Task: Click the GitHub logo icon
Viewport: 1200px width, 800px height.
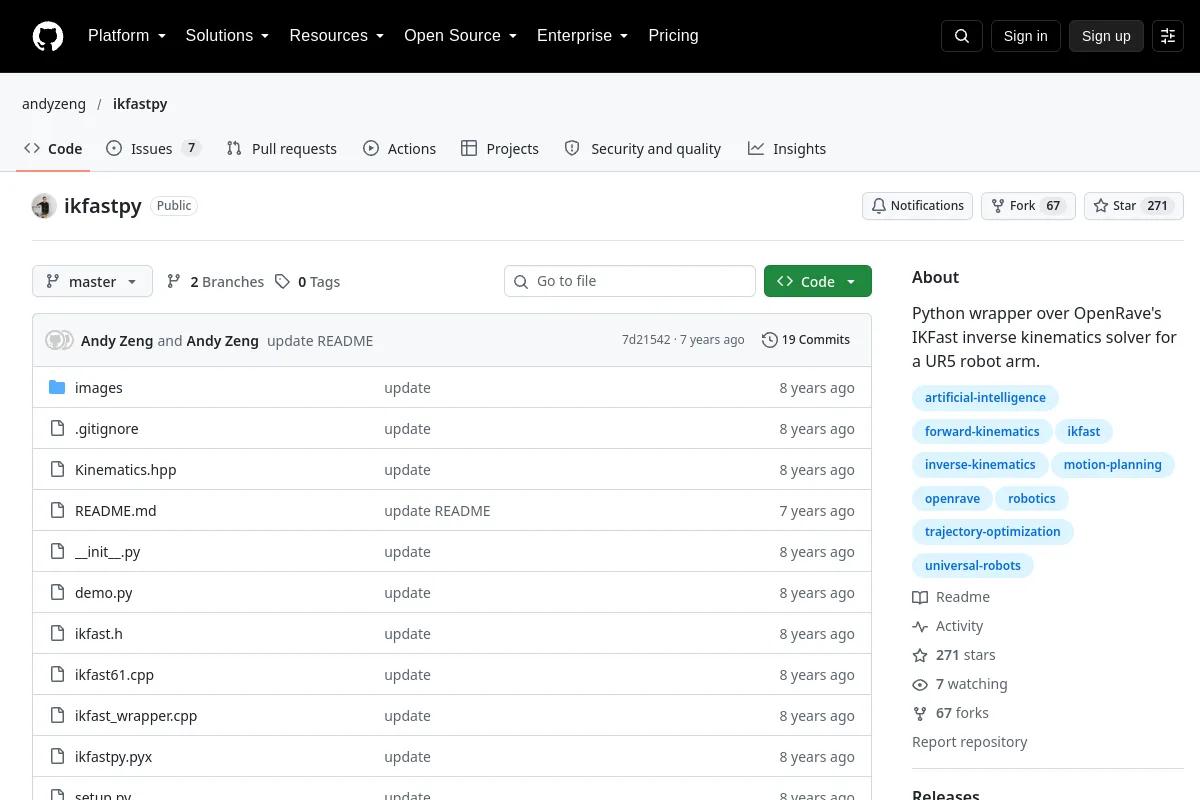Action: coord(48,36)
